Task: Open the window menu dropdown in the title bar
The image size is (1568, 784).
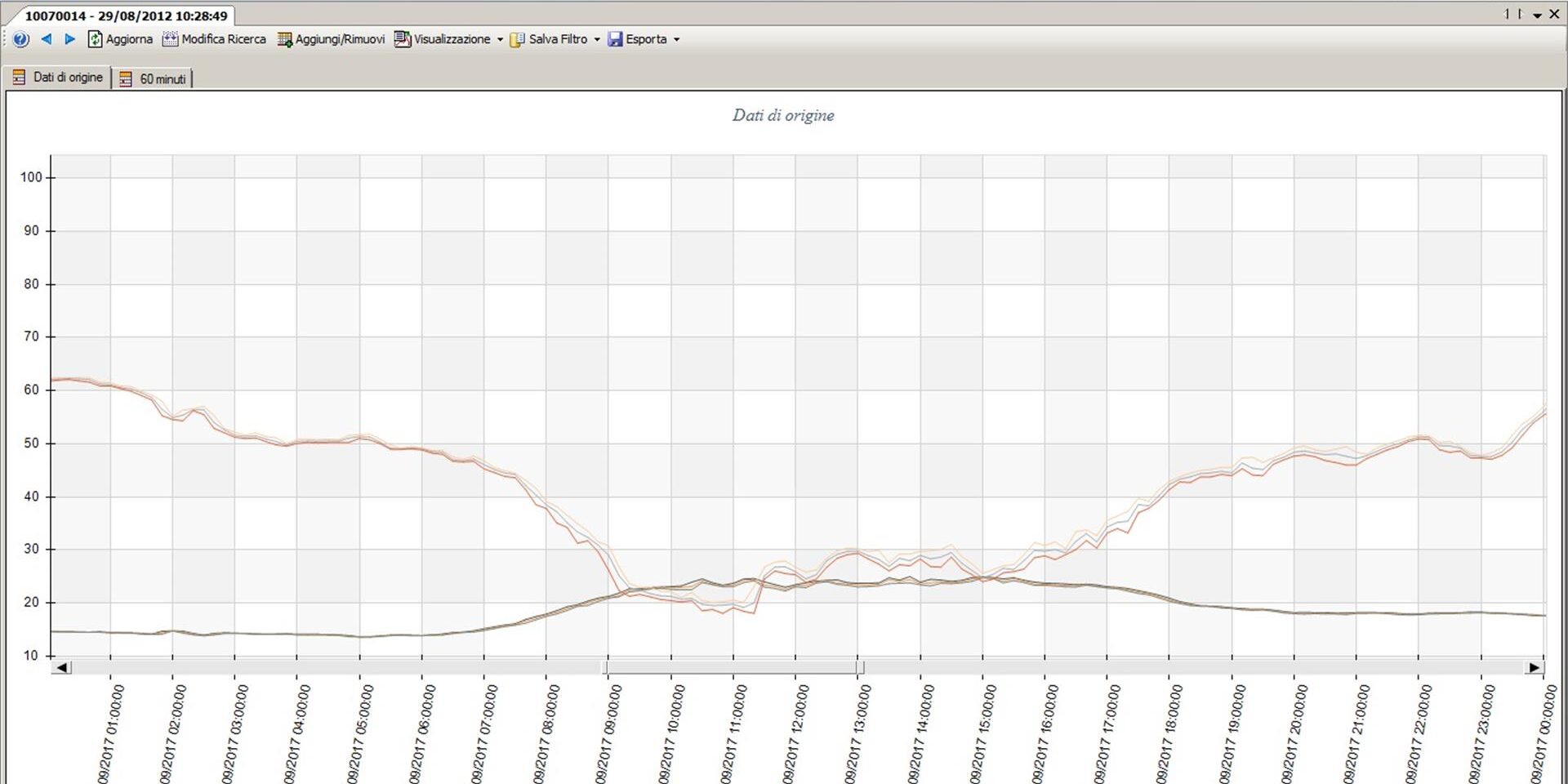Action: [1539, 13]
